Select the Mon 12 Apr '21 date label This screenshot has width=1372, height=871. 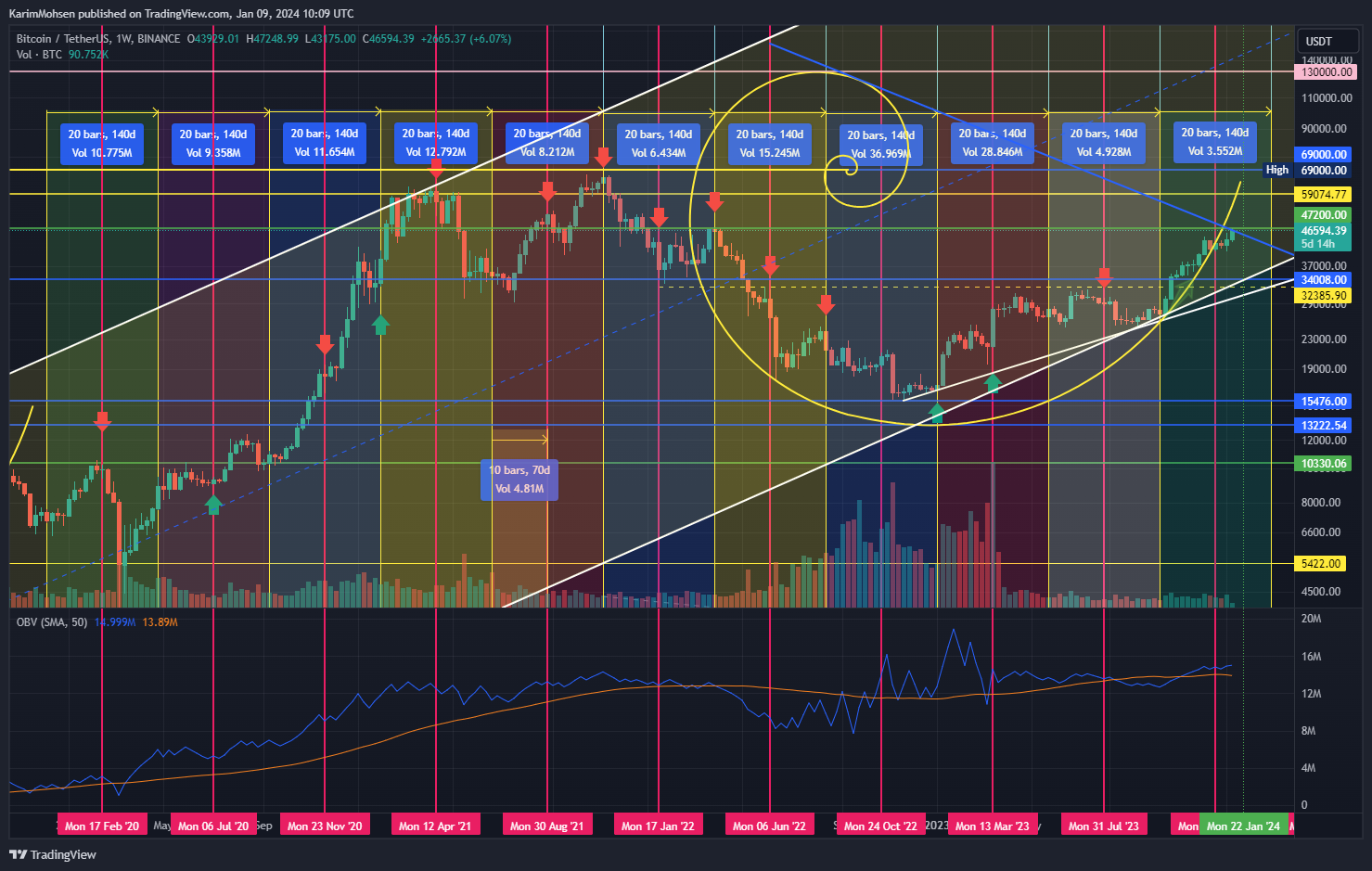point(435,826)
